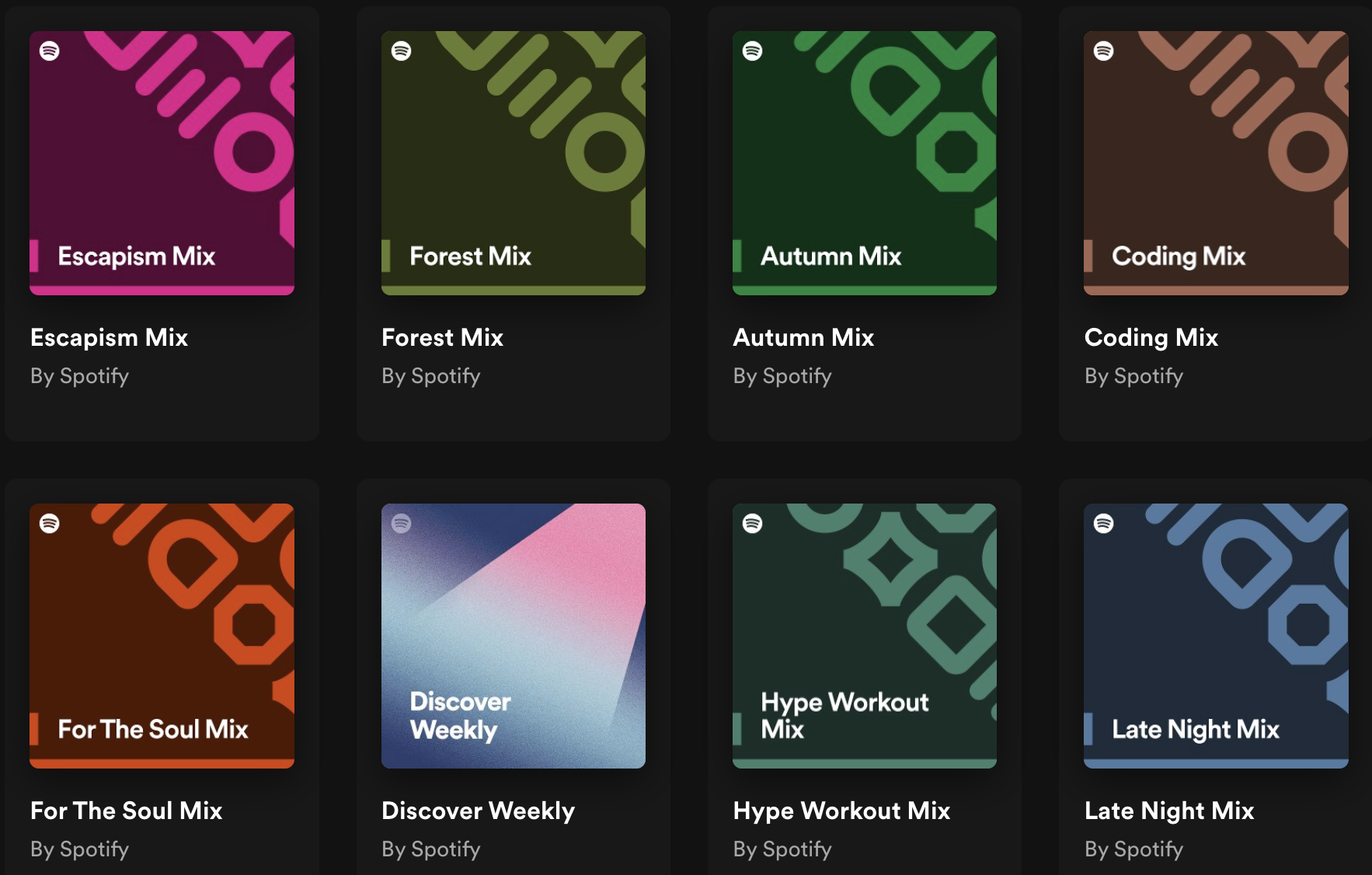Click Spotify logo on Autumn Mix cover

(752, 51)
